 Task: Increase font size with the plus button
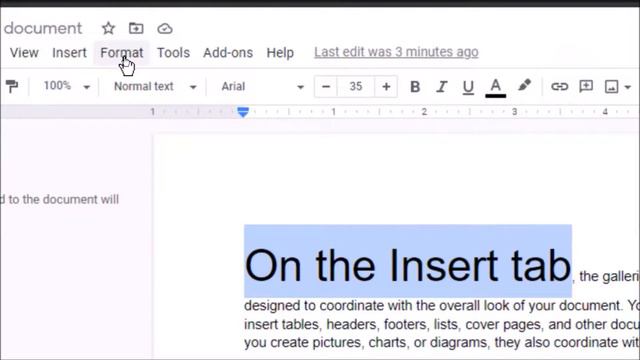point(386,87)
